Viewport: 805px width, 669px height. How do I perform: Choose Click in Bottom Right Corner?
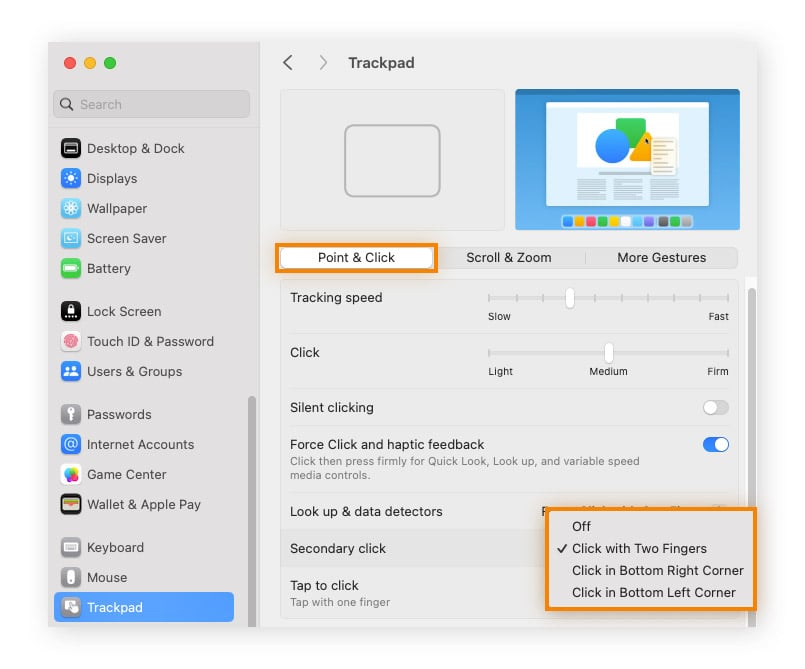tap(658, 570)
